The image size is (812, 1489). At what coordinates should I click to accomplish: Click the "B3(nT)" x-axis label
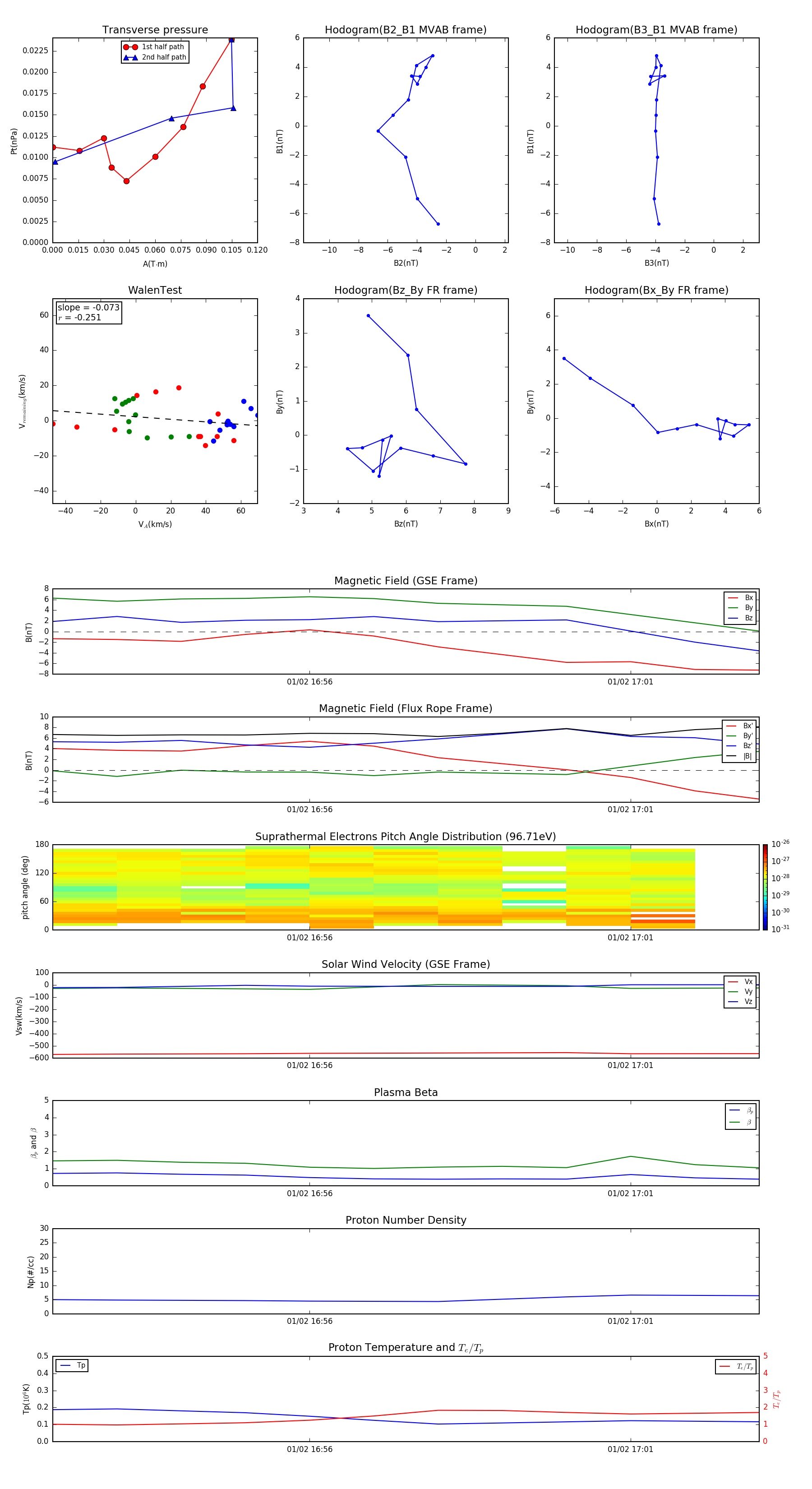pos(656,263)
